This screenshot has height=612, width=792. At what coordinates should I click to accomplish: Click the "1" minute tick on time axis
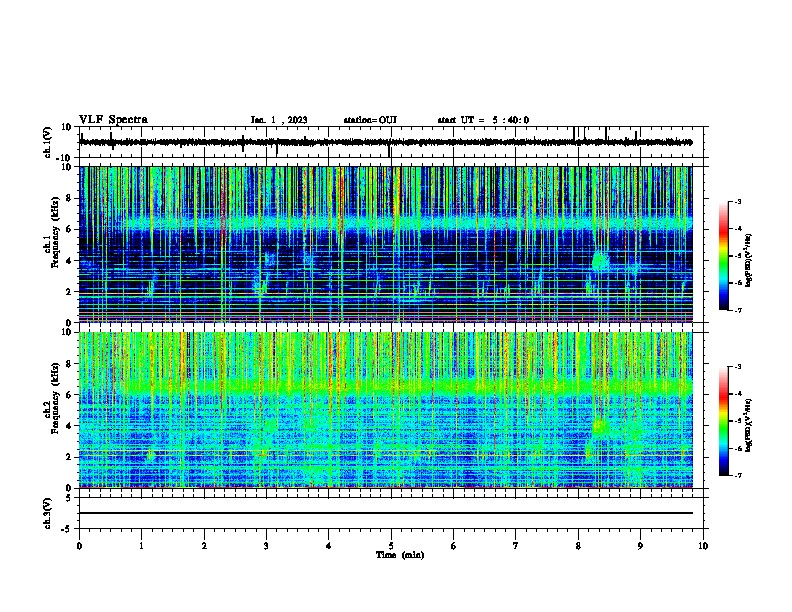click(141, 546)
